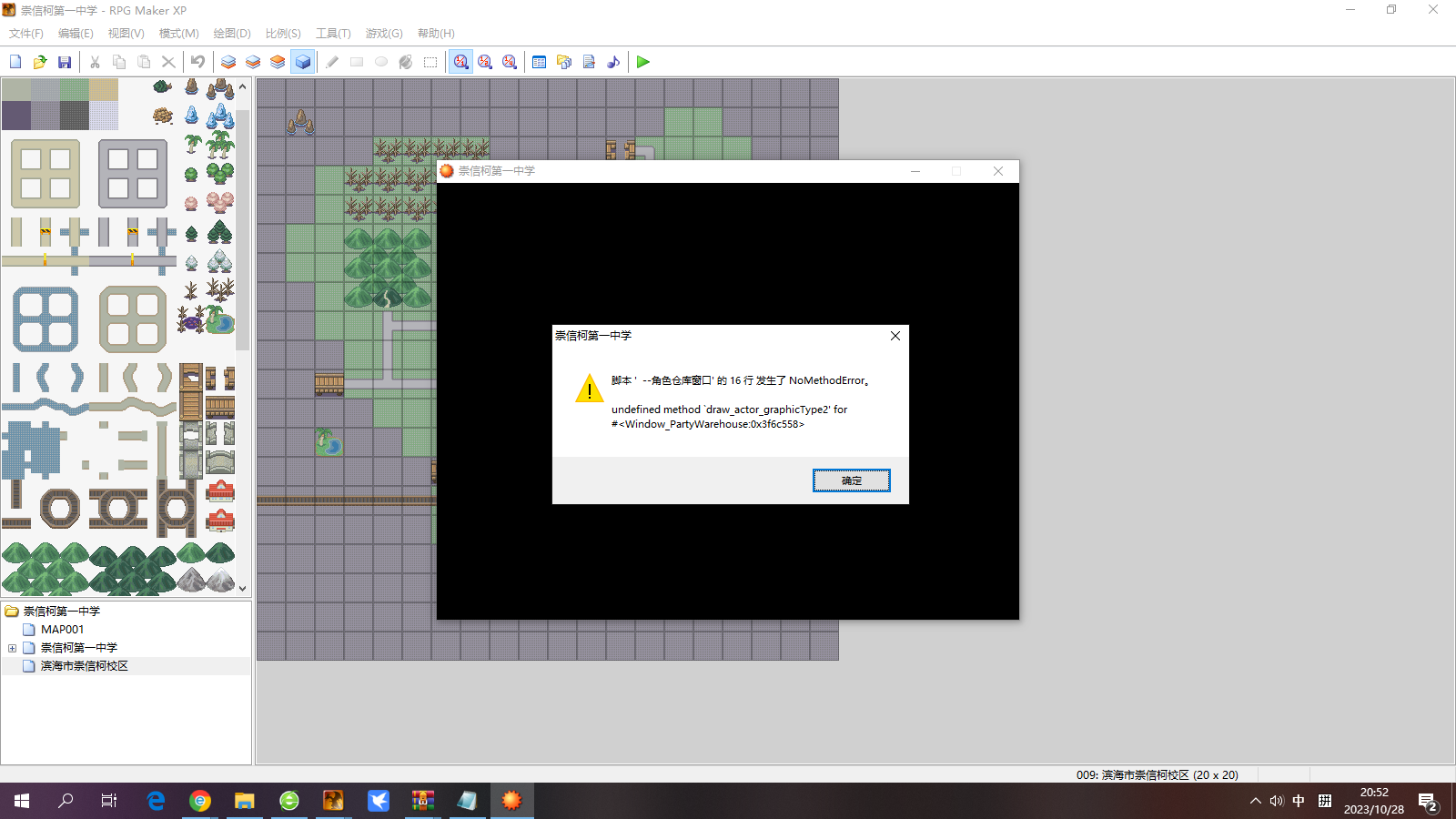
Task: Open a project via the folder icon
Action: 40,62
